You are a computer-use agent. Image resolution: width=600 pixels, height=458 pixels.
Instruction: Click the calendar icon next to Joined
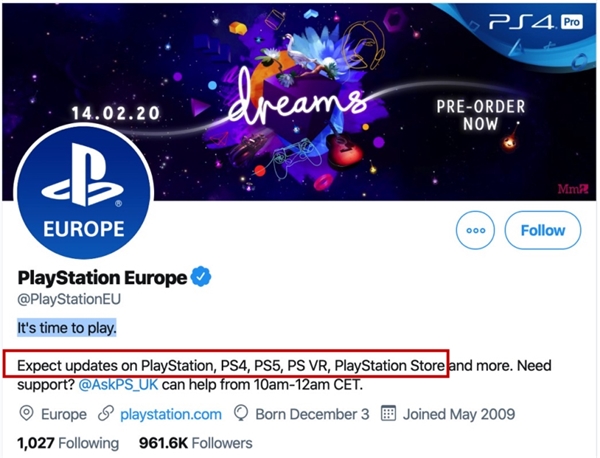[390, 413]
